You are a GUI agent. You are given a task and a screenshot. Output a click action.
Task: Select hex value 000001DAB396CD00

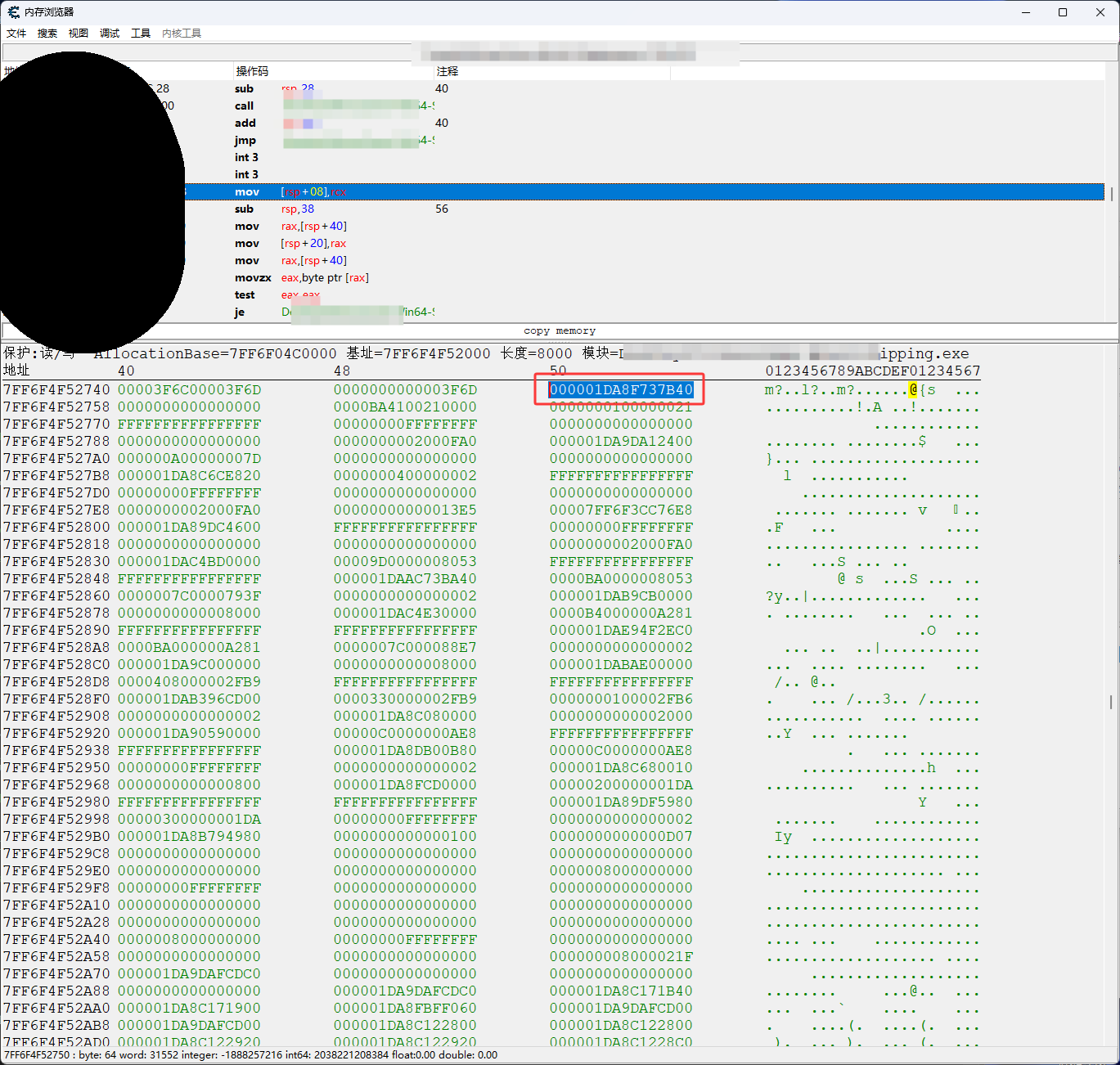click(x=190, y=699)
